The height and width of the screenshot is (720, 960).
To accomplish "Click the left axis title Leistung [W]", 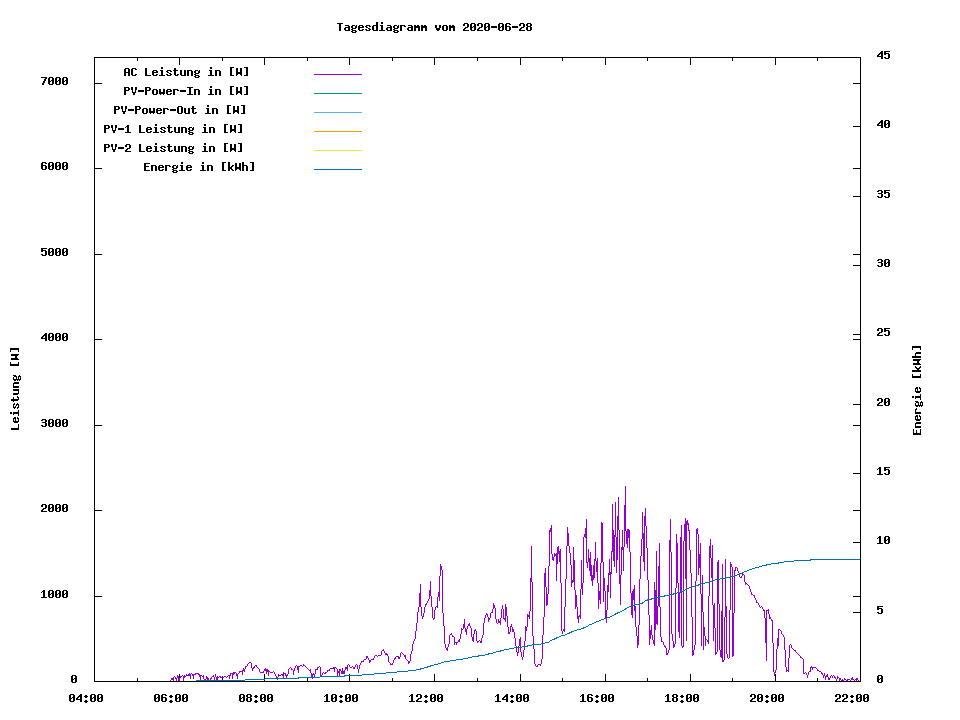I will (15, 389).
